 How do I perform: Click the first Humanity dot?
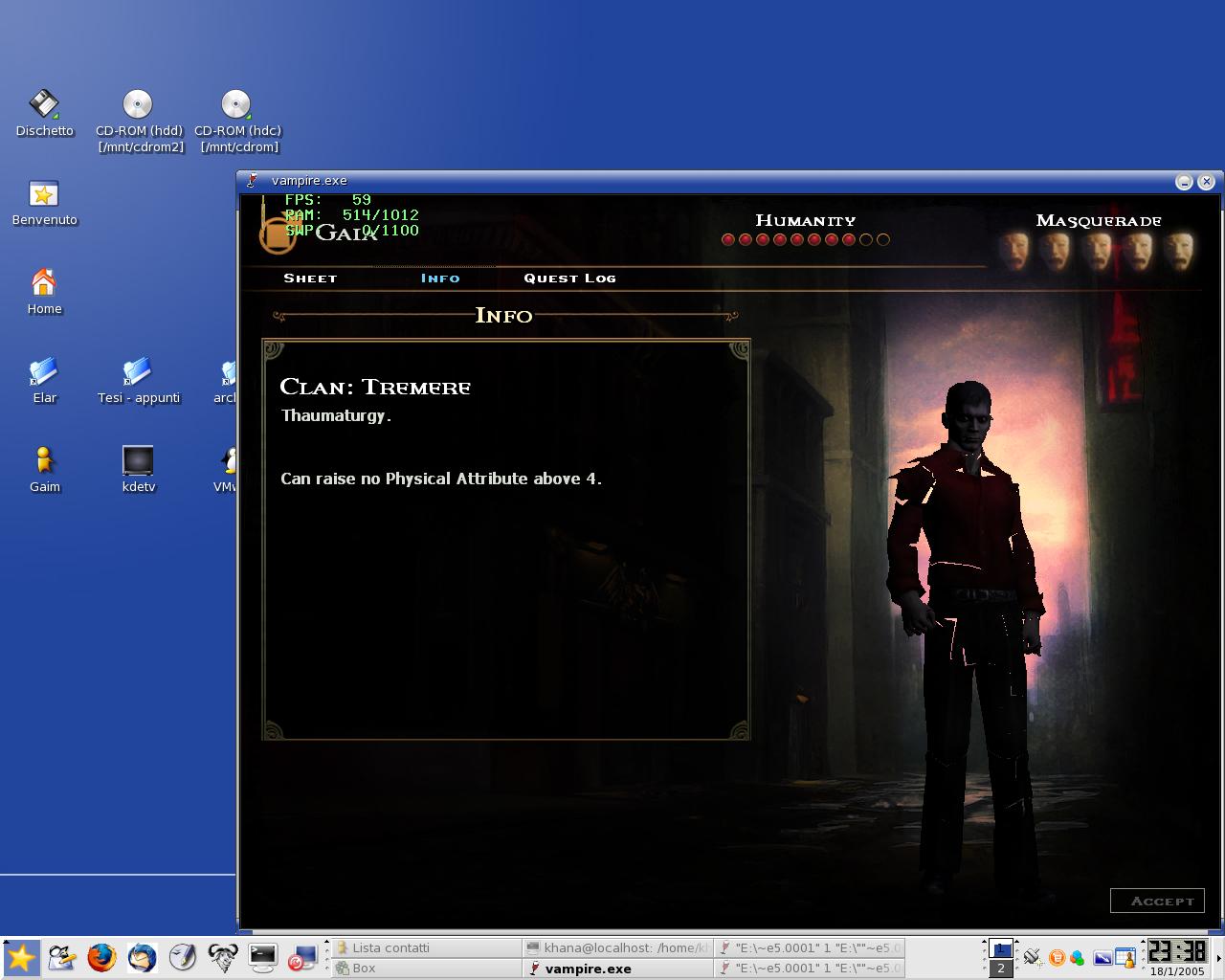(728, 239)
